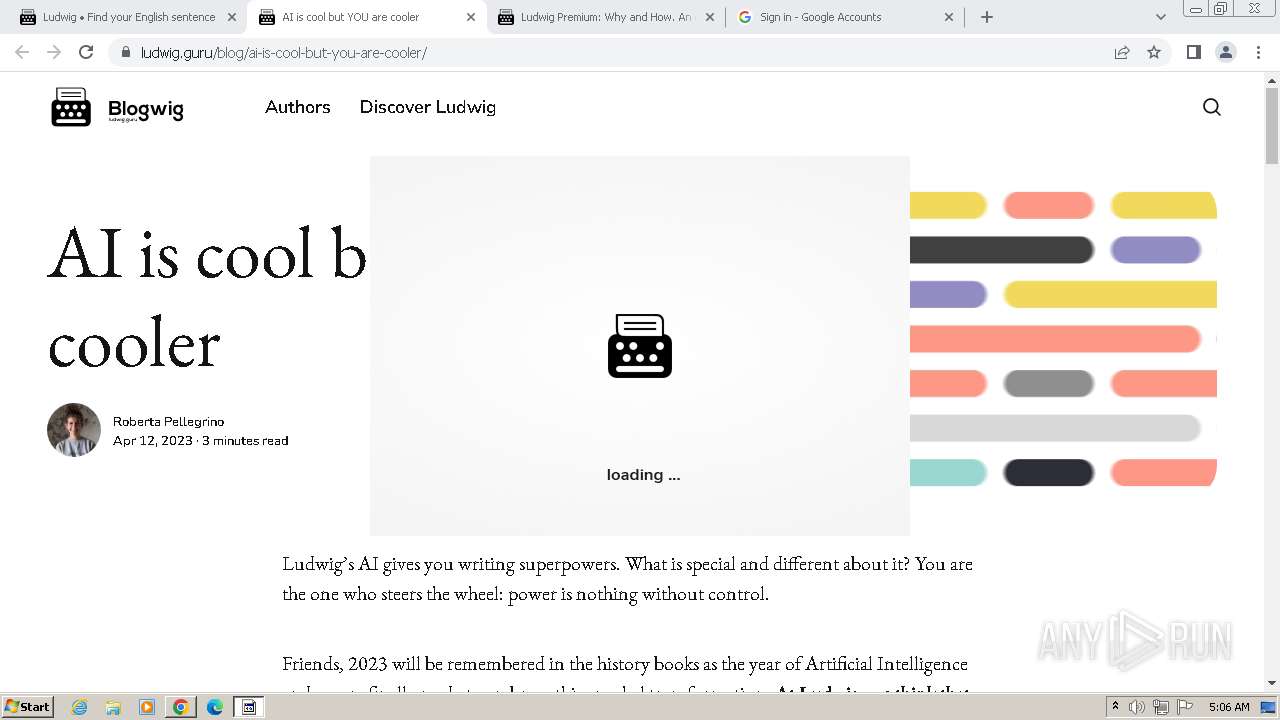
Task: Click the network tray icon
Action: [x=1161, y=707]
